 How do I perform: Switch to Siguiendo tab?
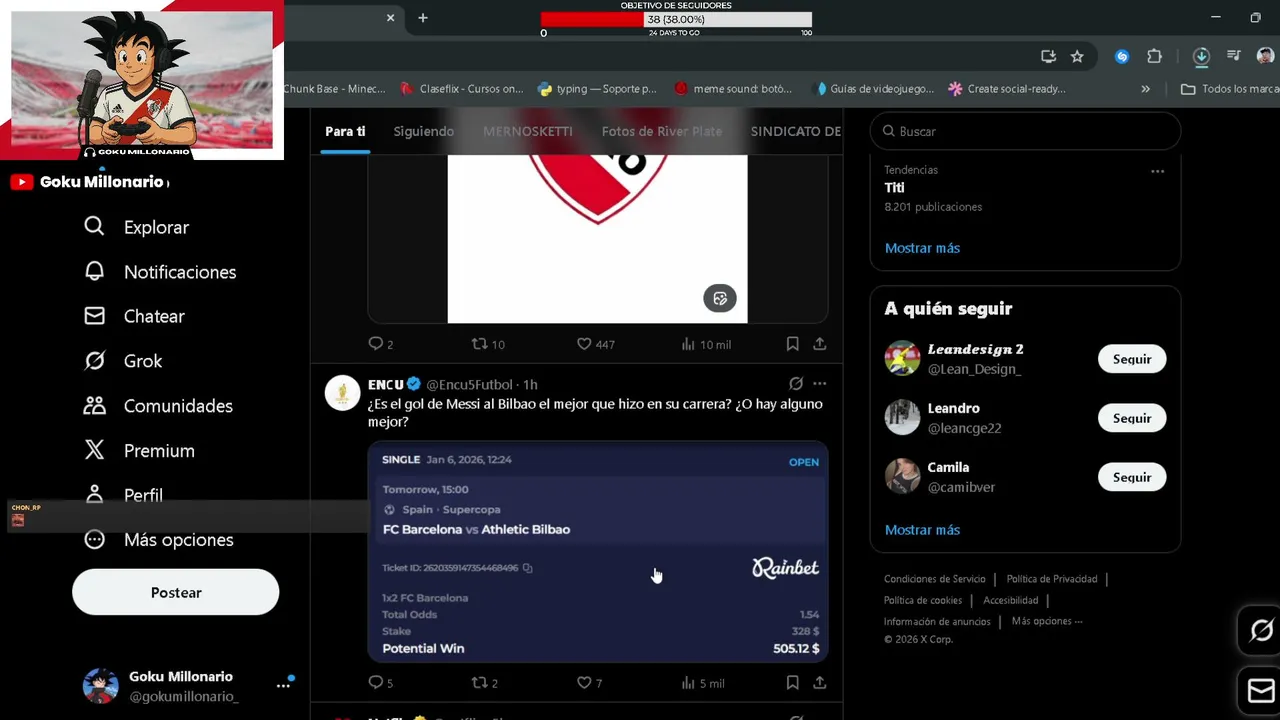(x=424, y=131)
